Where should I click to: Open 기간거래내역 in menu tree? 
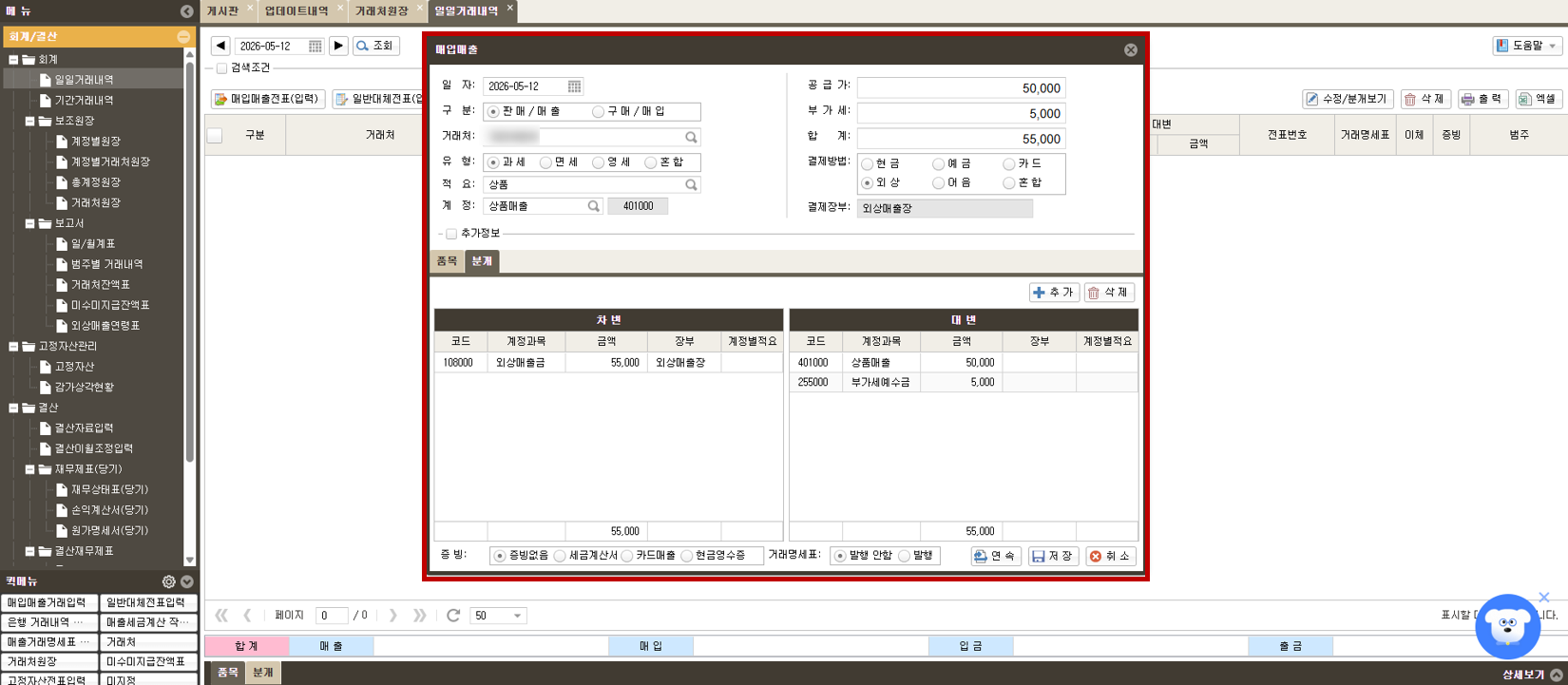coord(84,101)
